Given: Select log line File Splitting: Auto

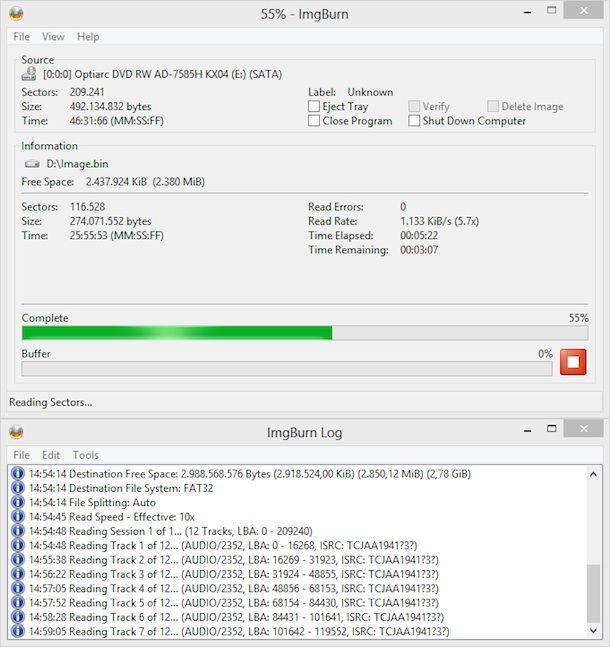Looking at the screenshot, I should point(92,503).
